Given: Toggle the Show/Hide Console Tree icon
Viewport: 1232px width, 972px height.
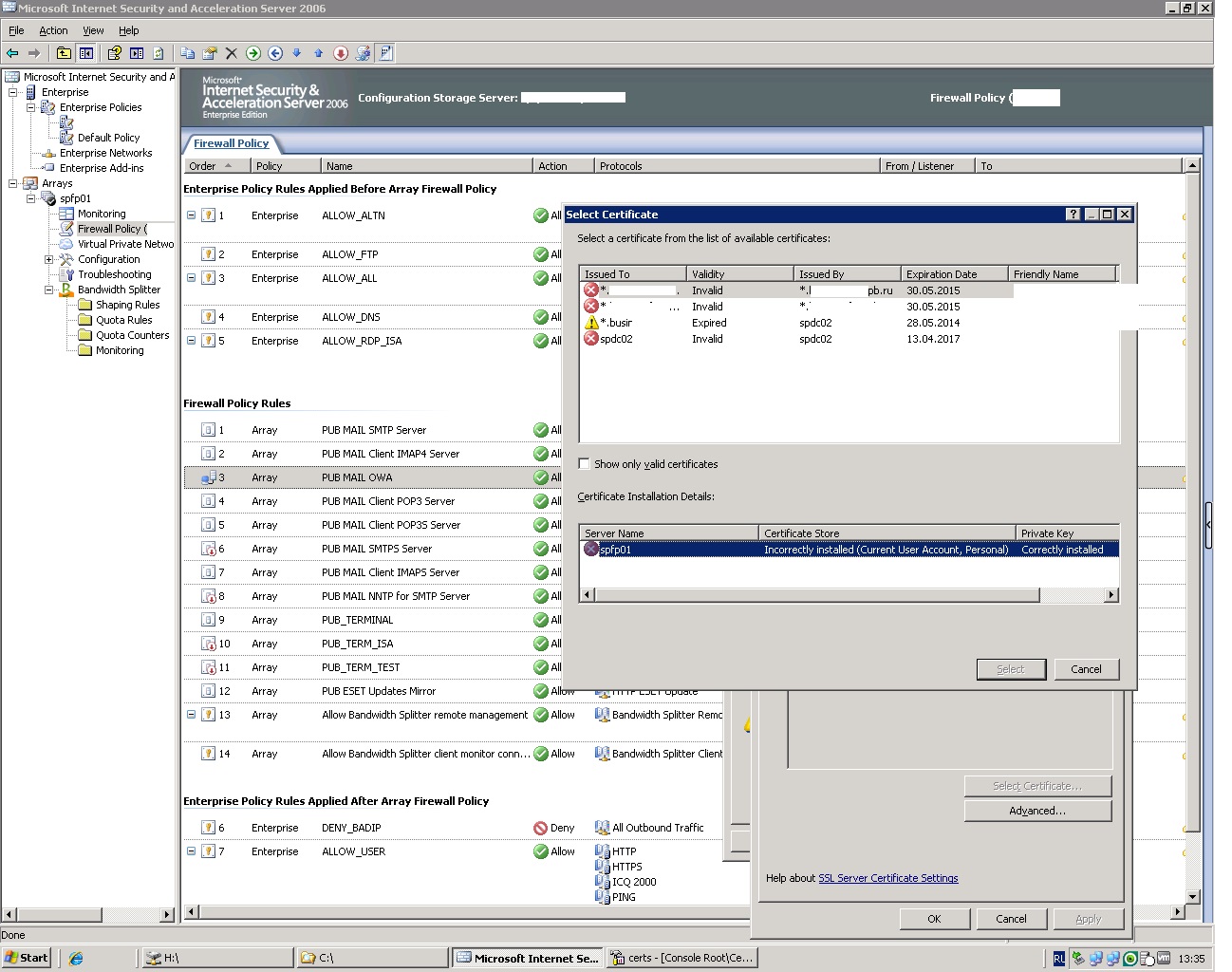Looking at the screenshot, I should pyautogui.click(x=86, y=53).
